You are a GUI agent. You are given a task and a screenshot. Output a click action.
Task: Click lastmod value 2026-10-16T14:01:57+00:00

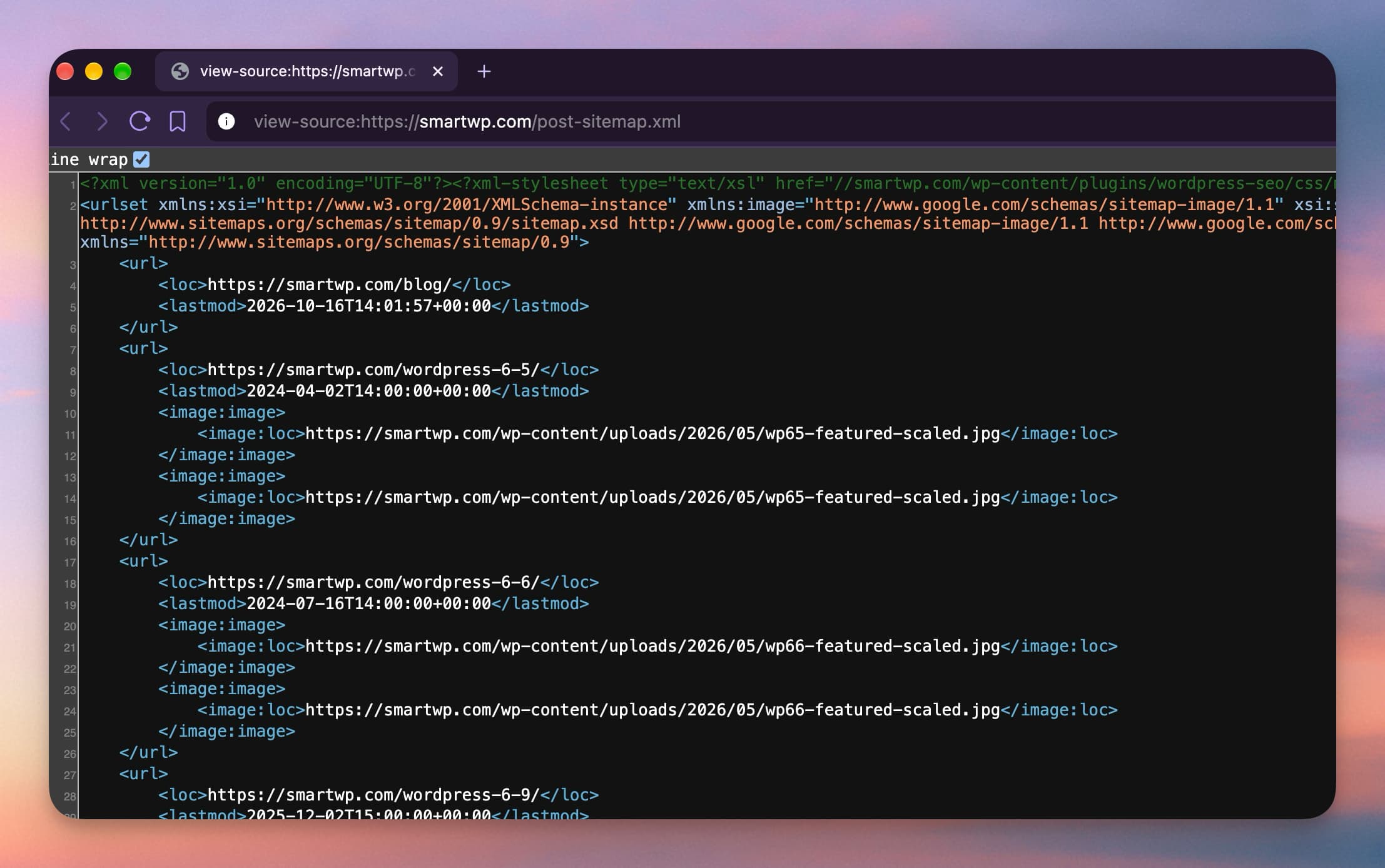coord(368,306)
